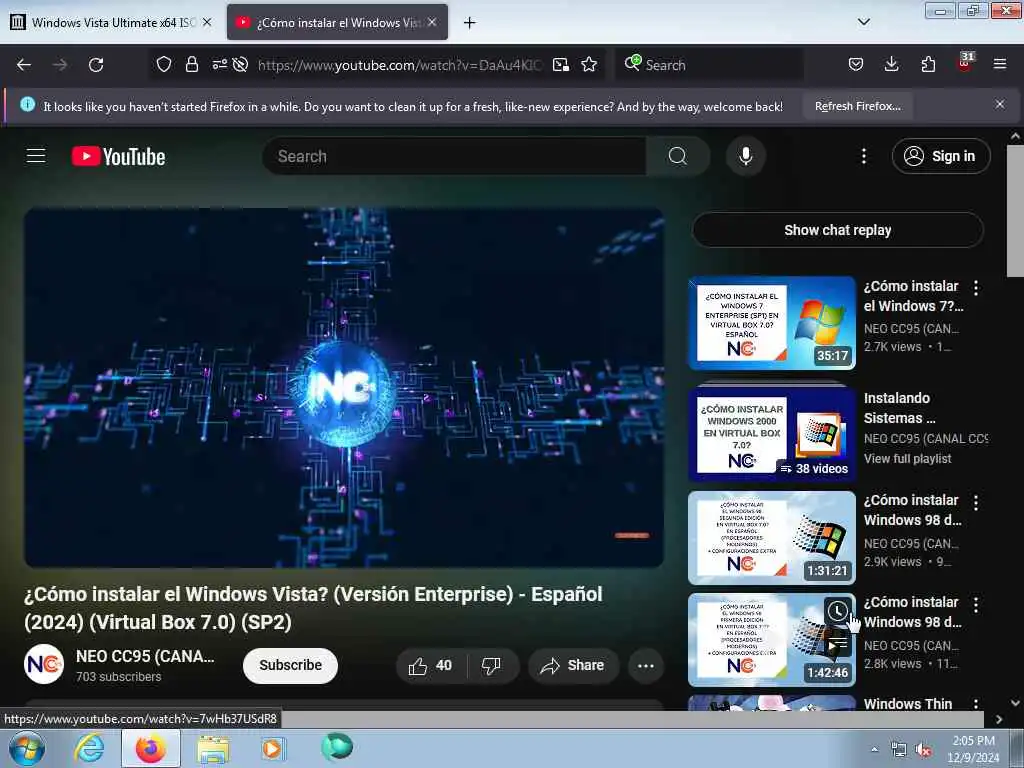Click the video player area

[x=344, y=387]
